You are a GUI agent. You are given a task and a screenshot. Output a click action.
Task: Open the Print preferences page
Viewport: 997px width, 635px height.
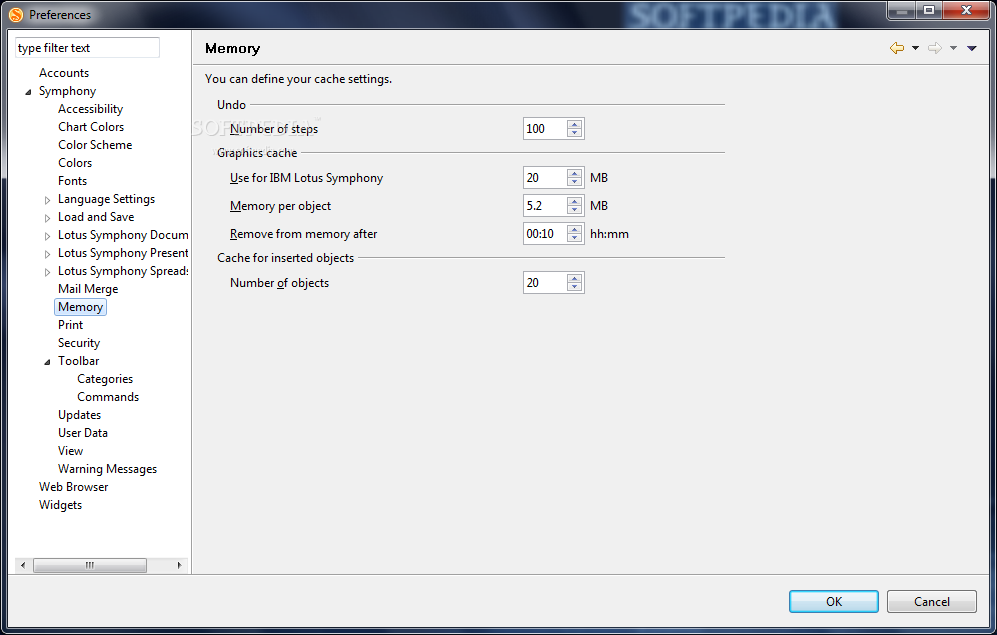[71, 324]
